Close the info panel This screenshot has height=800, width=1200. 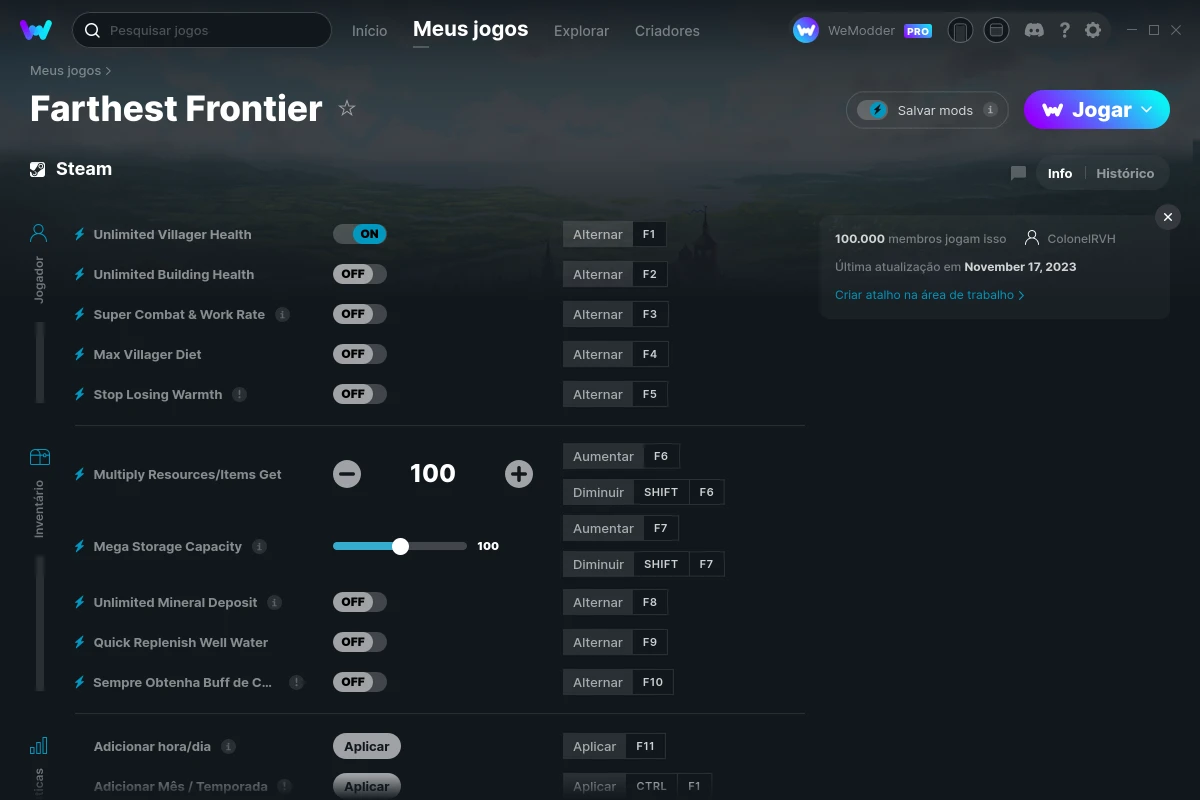tap(1167, 217)
